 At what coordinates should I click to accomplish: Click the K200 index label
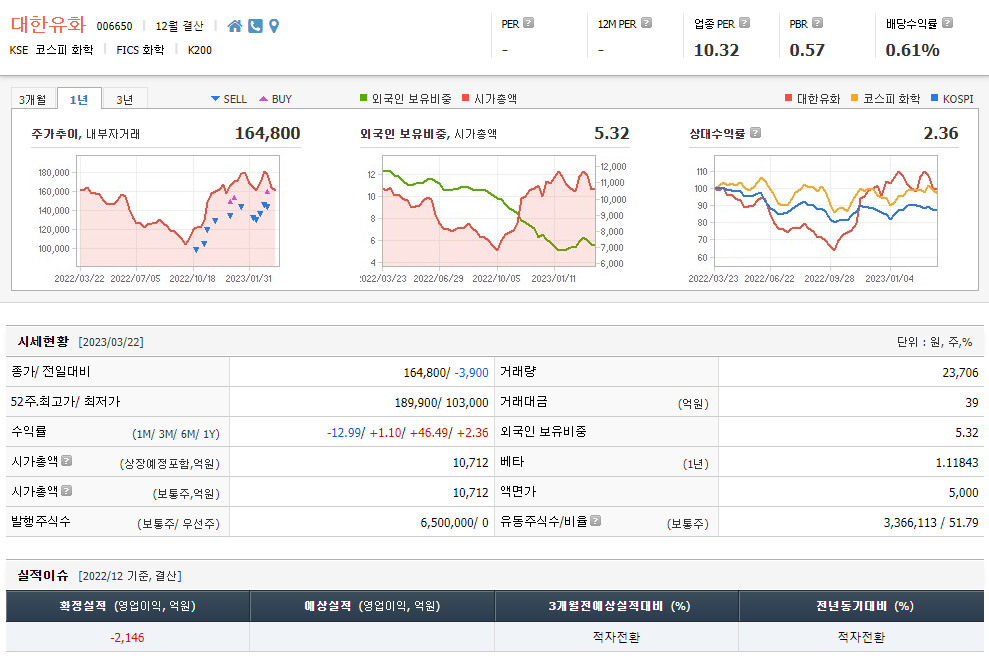click(x=199, y=50)
